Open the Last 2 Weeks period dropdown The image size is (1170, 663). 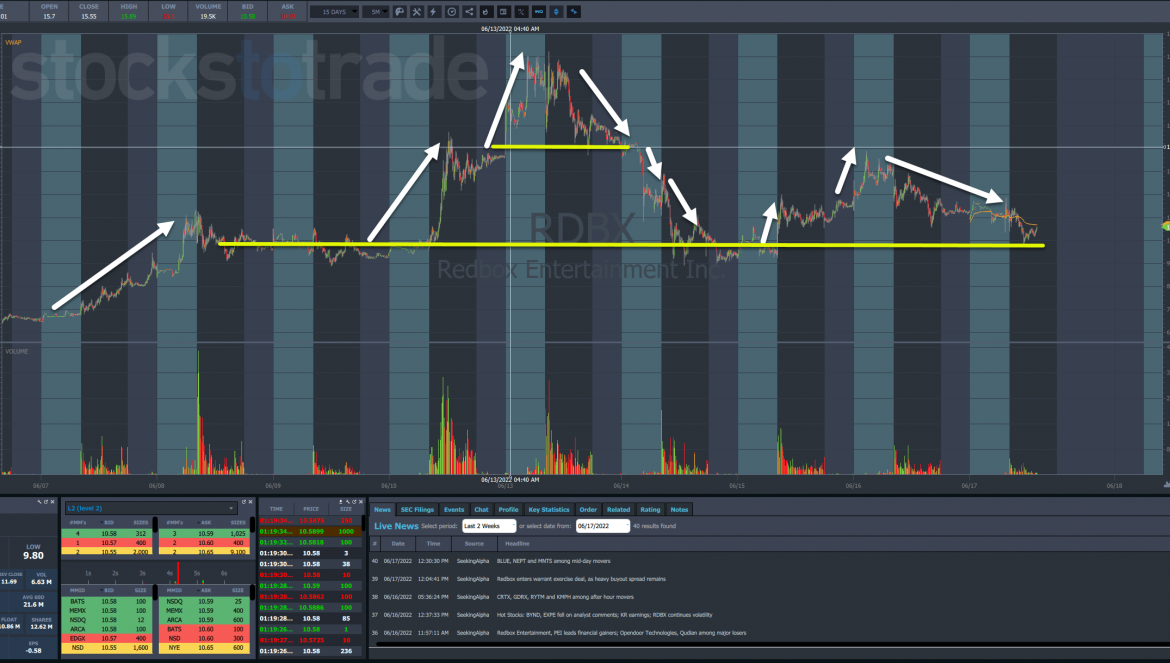tap(489, 526)
